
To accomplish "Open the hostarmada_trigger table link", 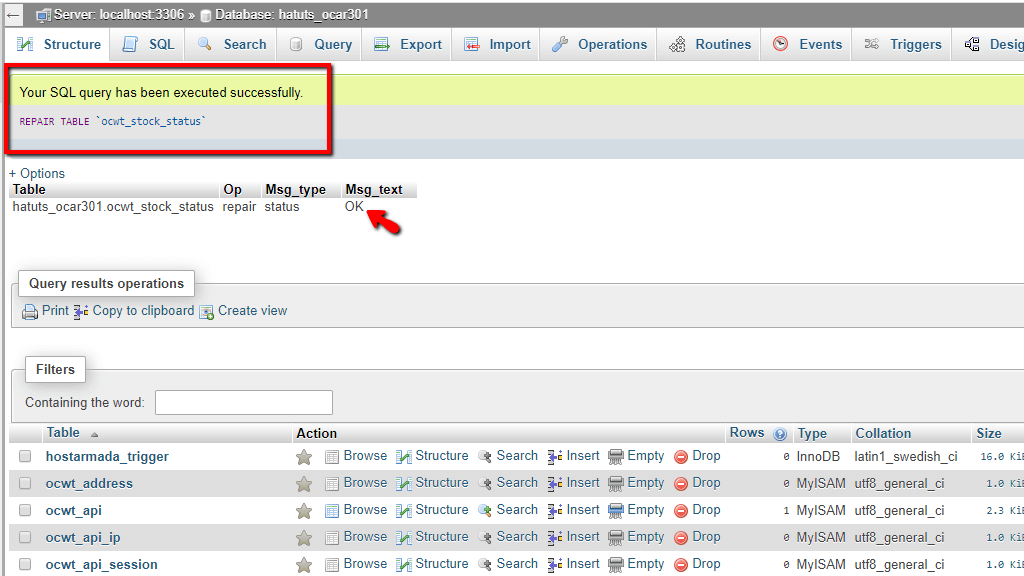I will point(107,456).
